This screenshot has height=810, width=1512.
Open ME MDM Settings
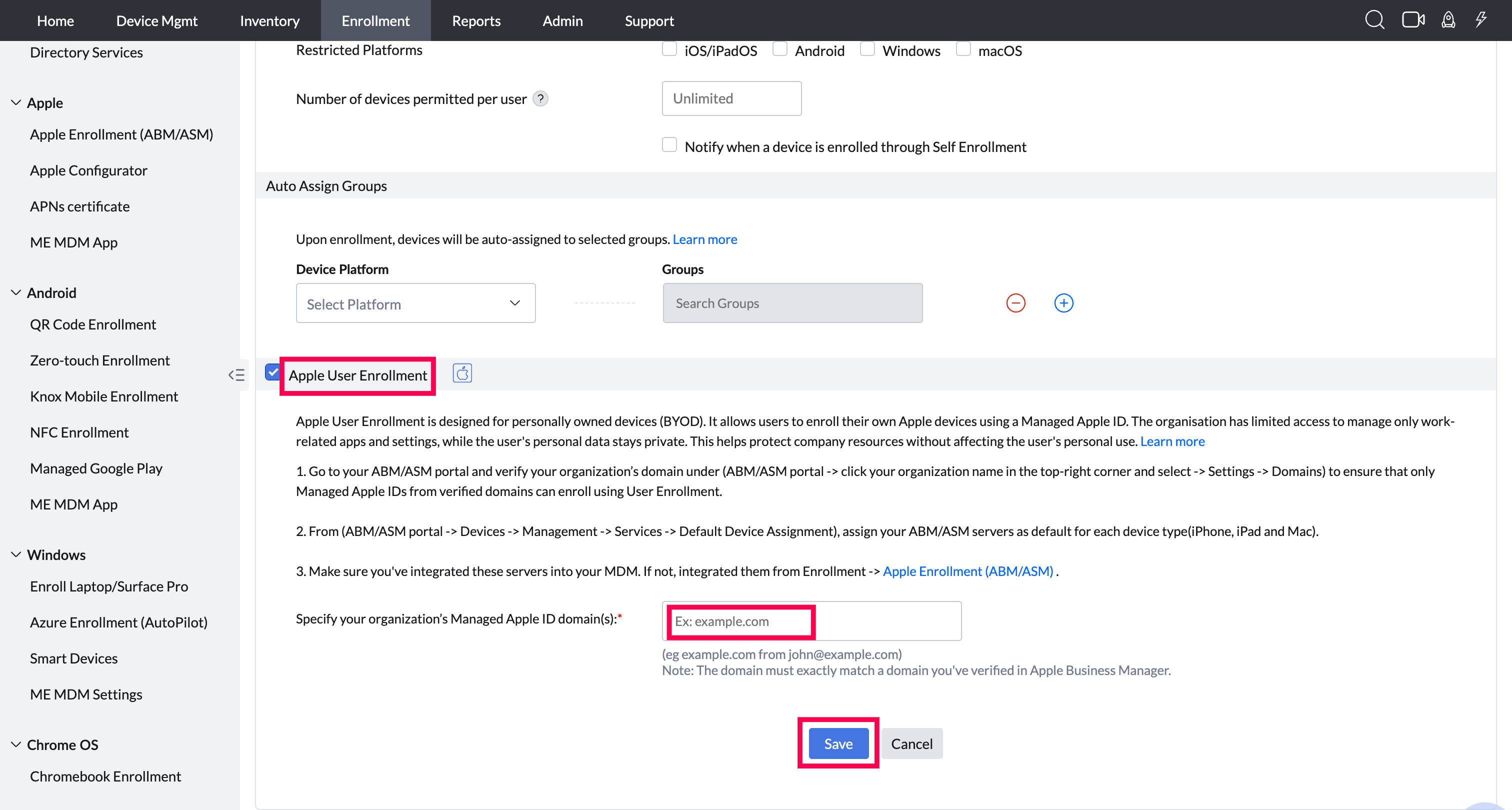coord(86,694)
